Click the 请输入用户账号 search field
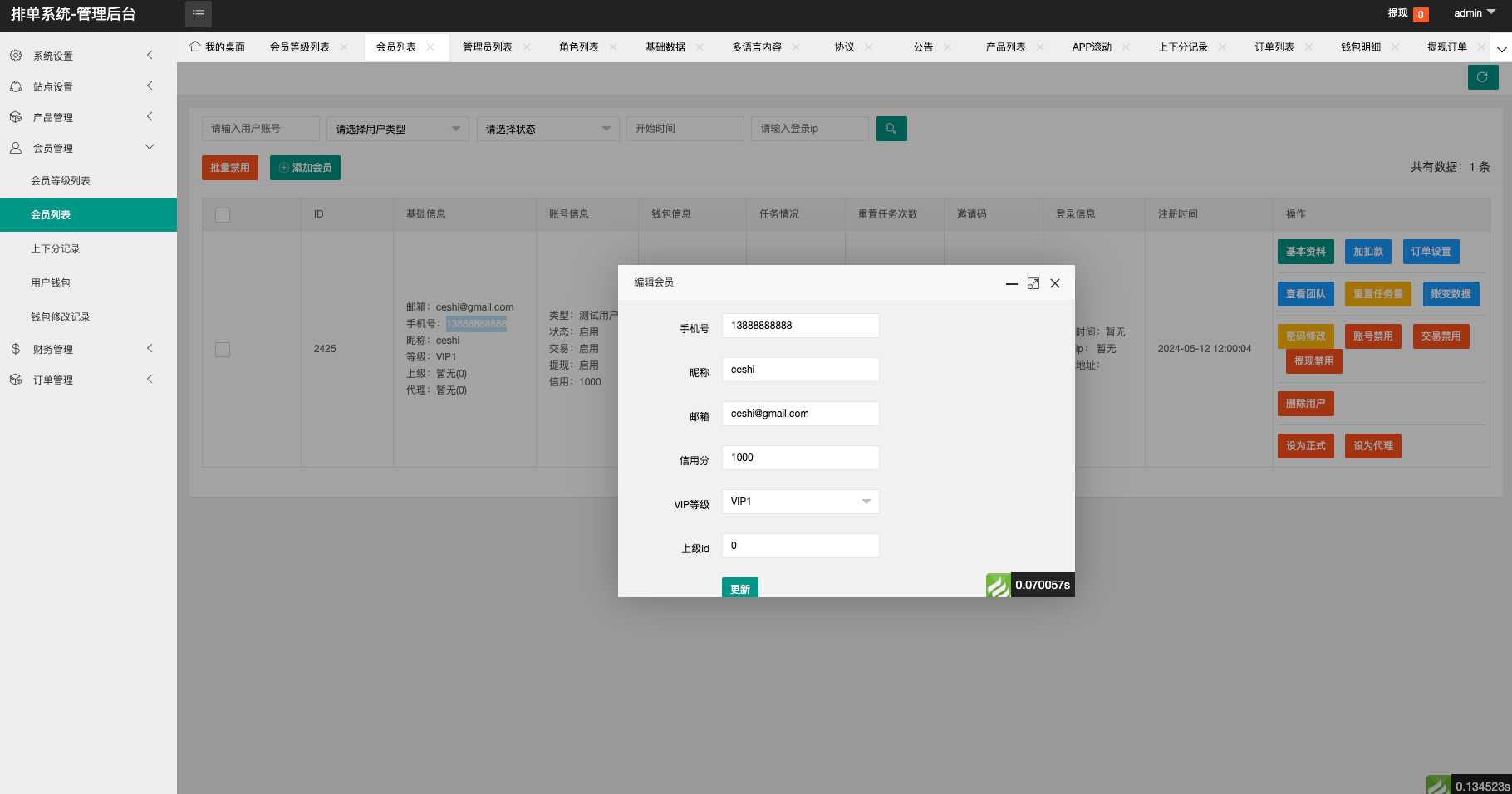 point(261,129)
